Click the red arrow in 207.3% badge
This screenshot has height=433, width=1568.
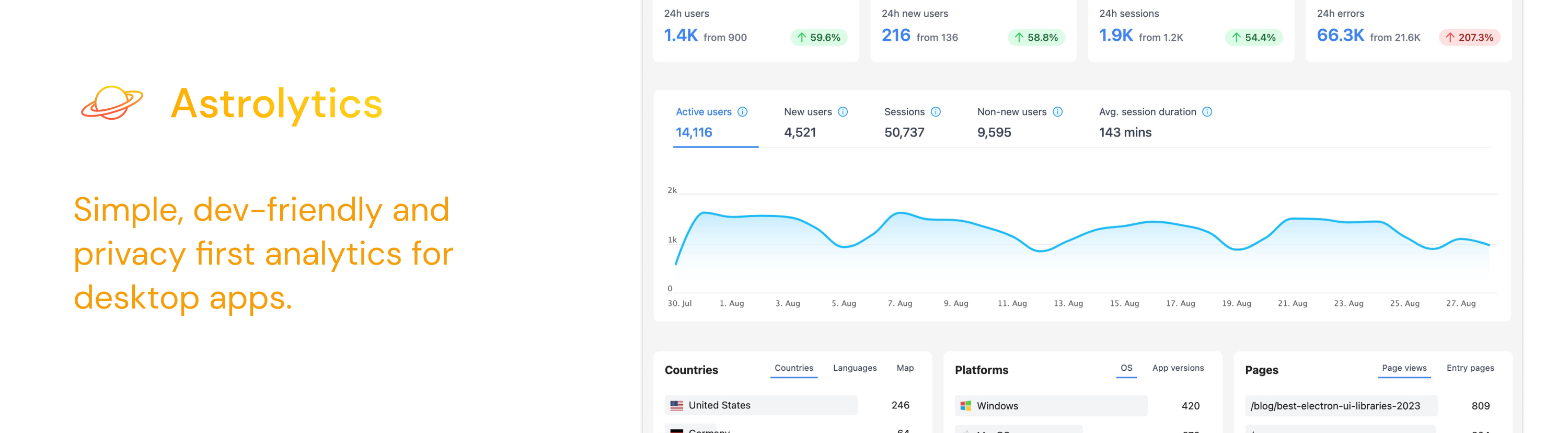1450,37
